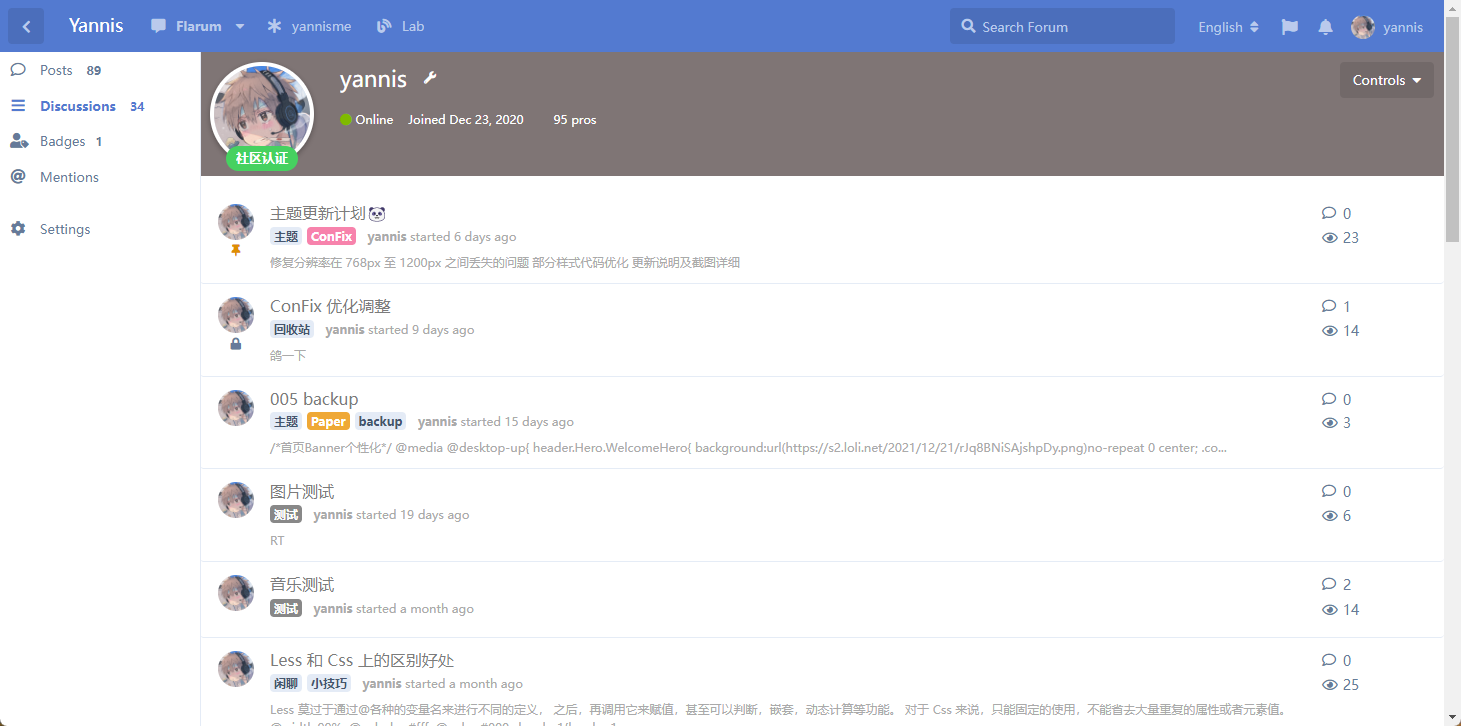This screenshot has width=1461, height=726.
Task: Click the 主题 tag on 005 backup
Action: [286, 422]
